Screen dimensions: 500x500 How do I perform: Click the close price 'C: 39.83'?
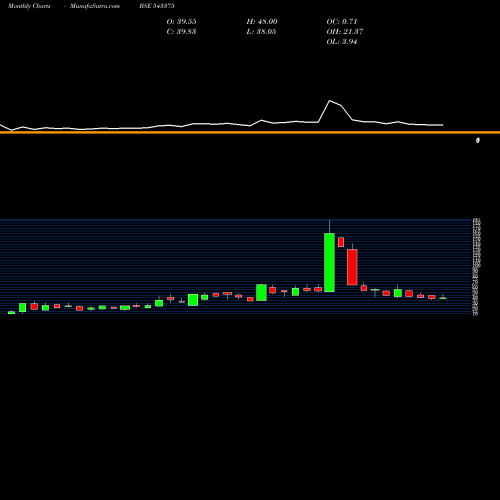[181, 32]
